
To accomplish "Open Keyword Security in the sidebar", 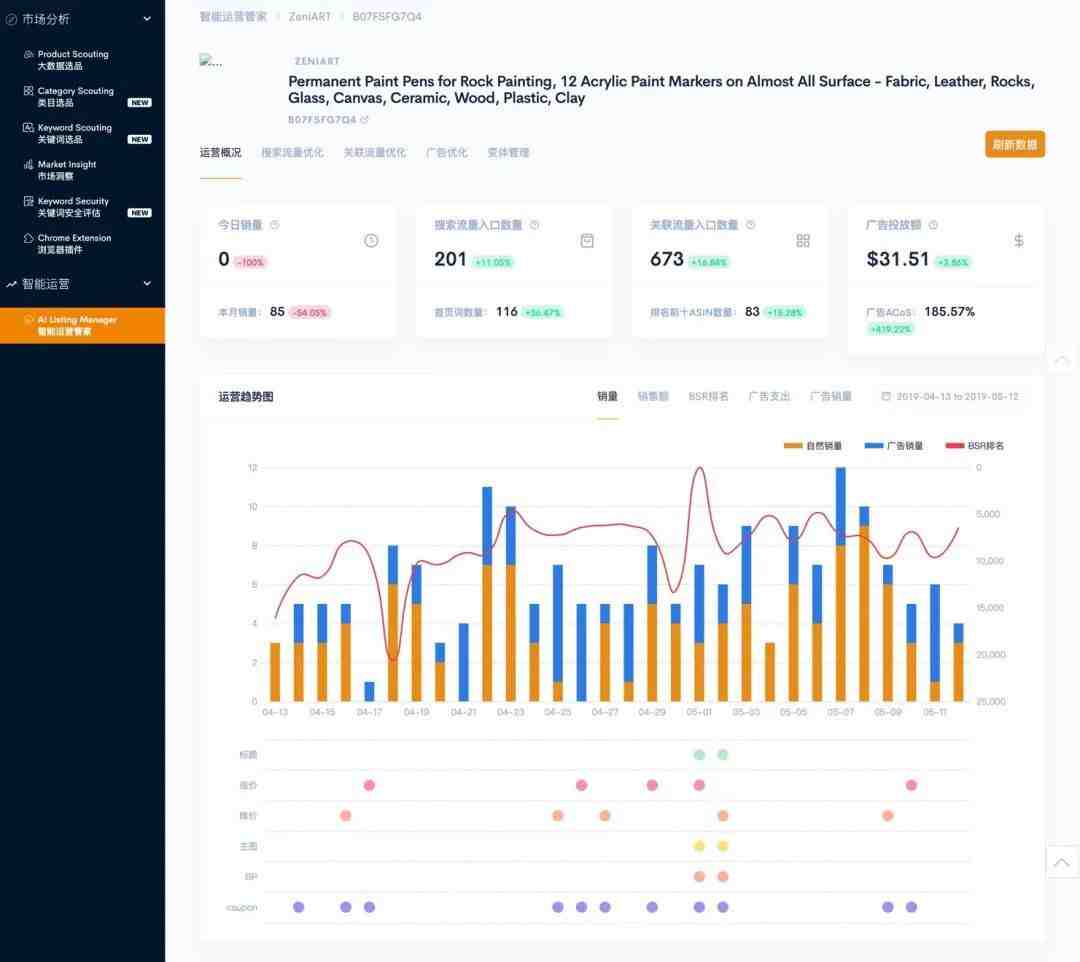I will pos(72,207).
